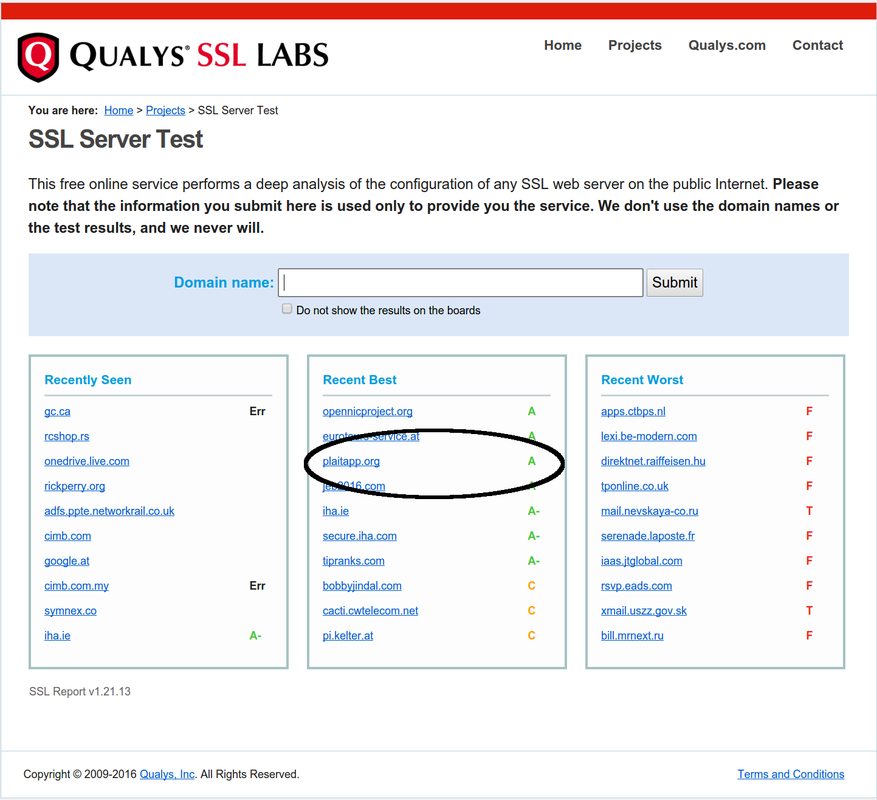The width and height of the screenshot is (877, 800).
Task: Open the xmail.uszz.gov.sk link
Action: tap(644, 610)
